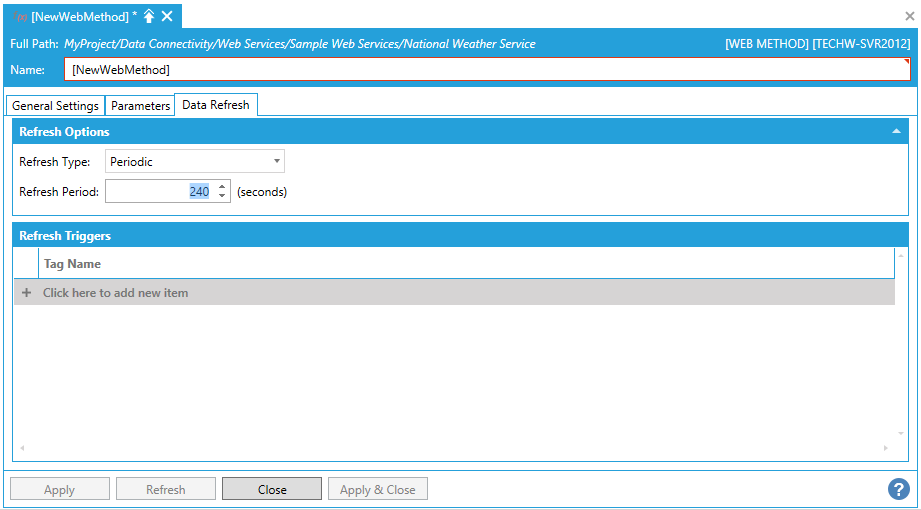The image size is (921, 510).
Task: Click the Tag Name column header
Action: [x=72, y=264]
